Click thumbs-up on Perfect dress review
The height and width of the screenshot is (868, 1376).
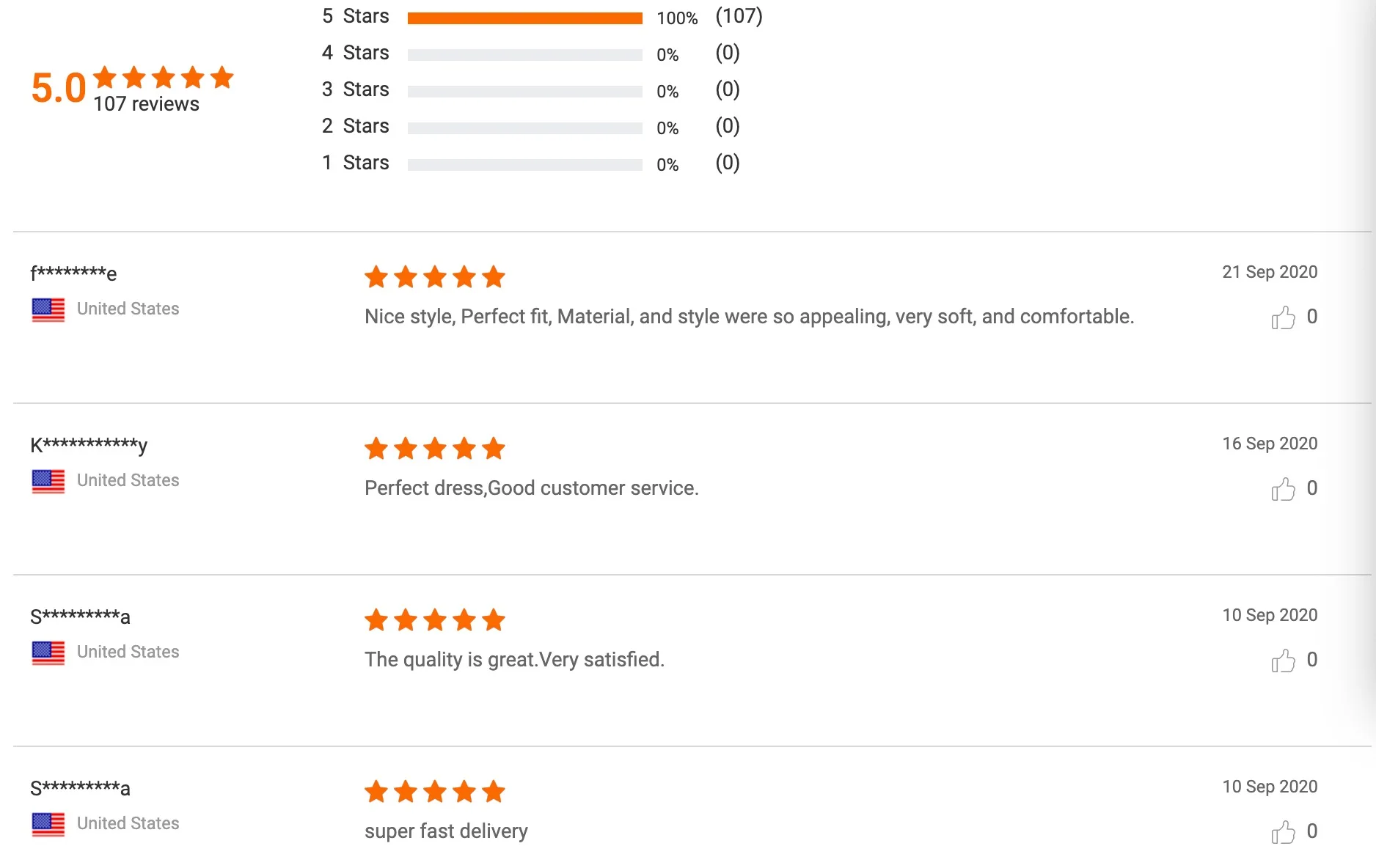point(1283,489)
